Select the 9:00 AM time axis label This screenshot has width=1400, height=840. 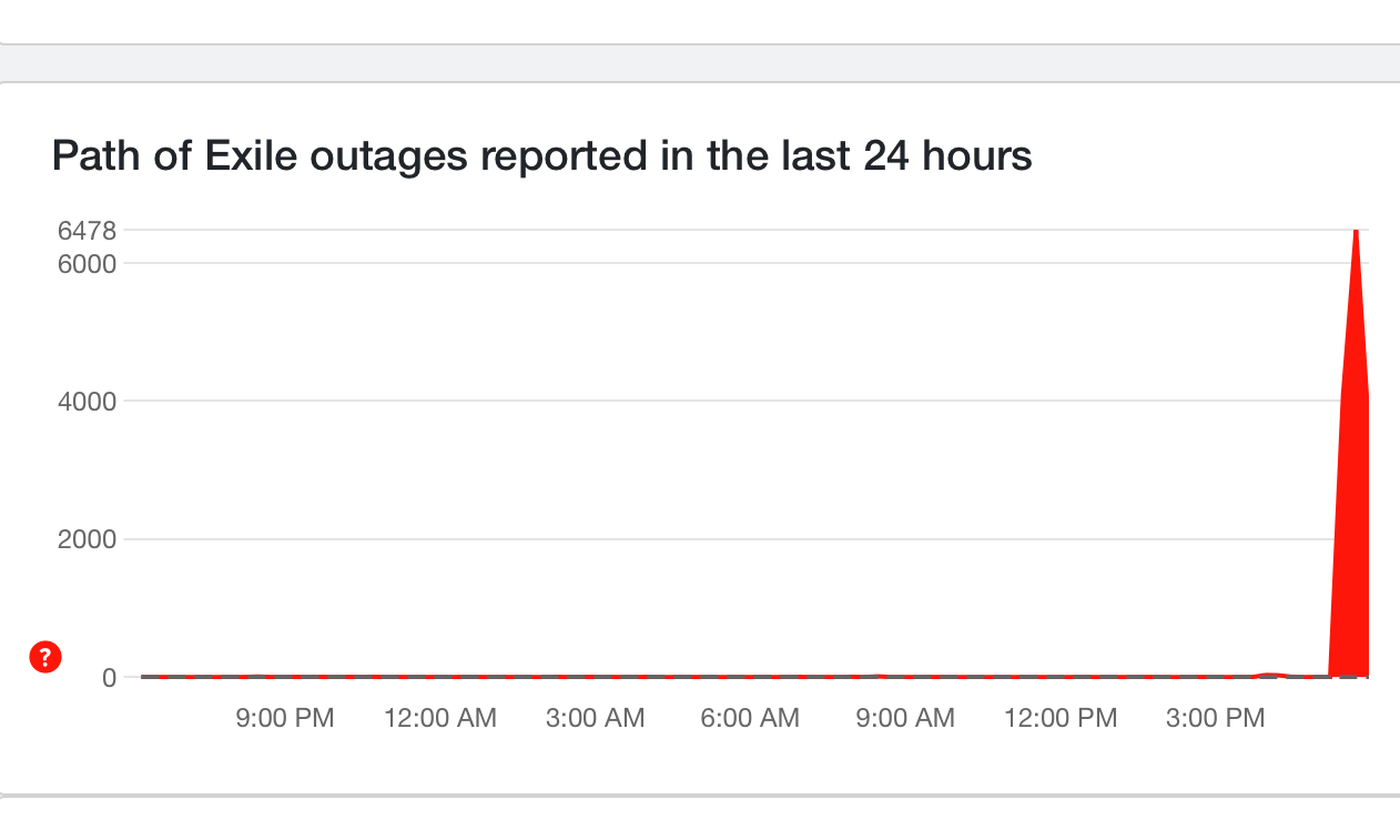click(x=905, y=717)
